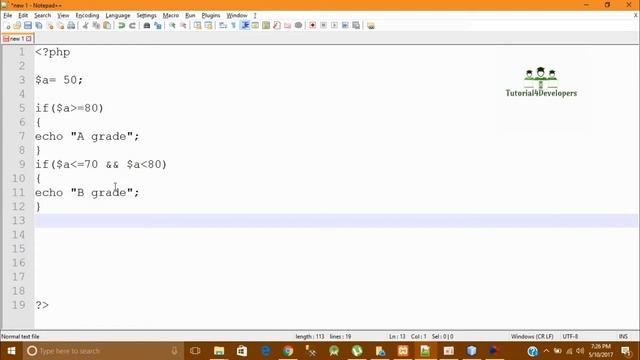The width and height of the screenshot is (640, 360).
Task: Click the 'Ln : 13' status bar entry
Action: click(x=397, y=337)
